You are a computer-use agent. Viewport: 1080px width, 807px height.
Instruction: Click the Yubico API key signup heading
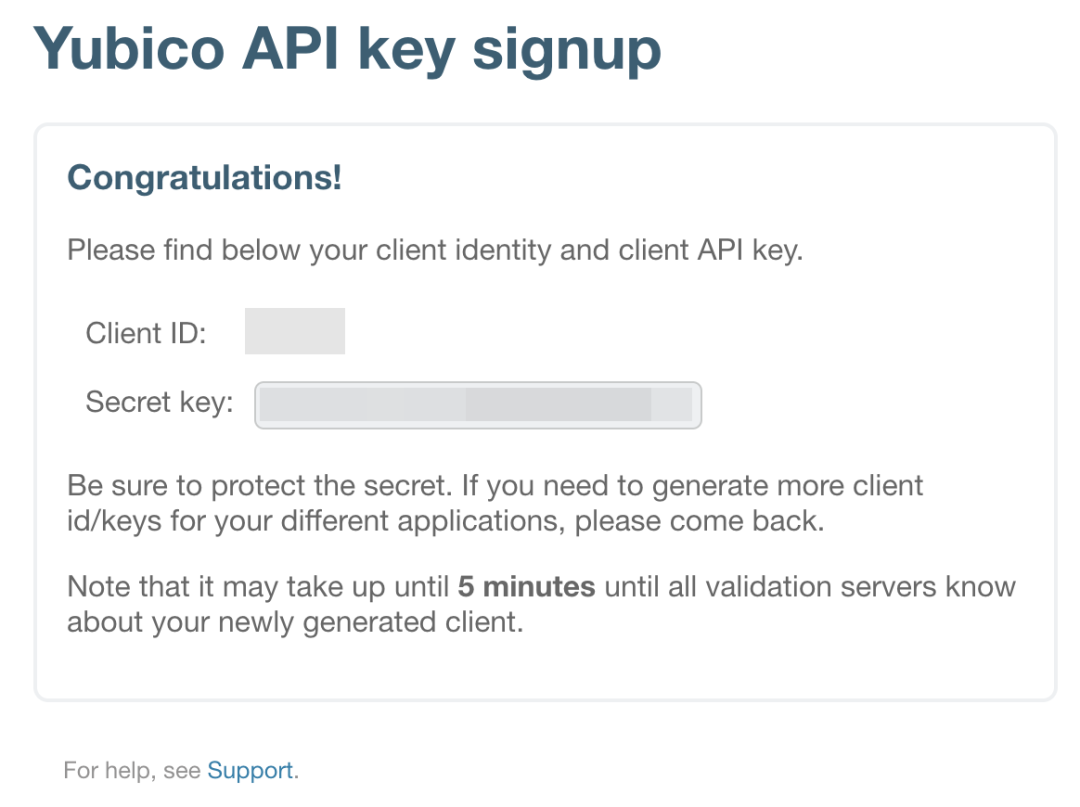click(347, 48)
